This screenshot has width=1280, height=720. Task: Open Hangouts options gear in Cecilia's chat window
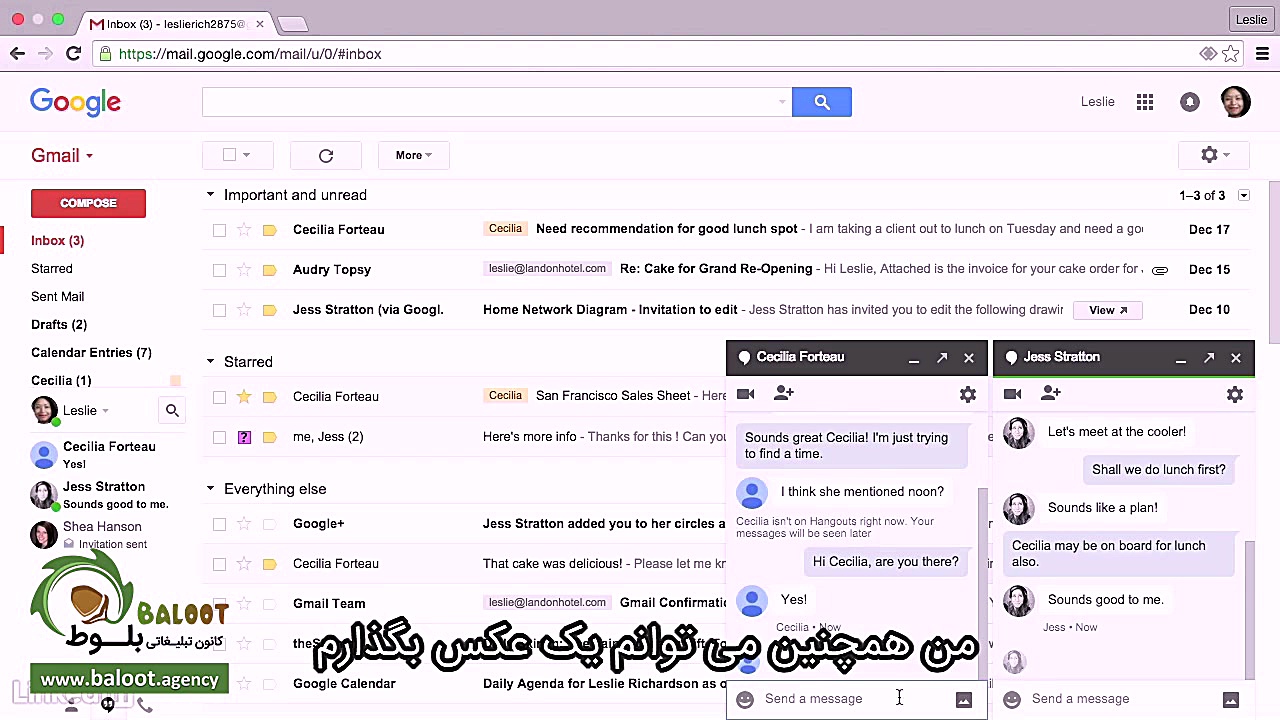[967, 394]
